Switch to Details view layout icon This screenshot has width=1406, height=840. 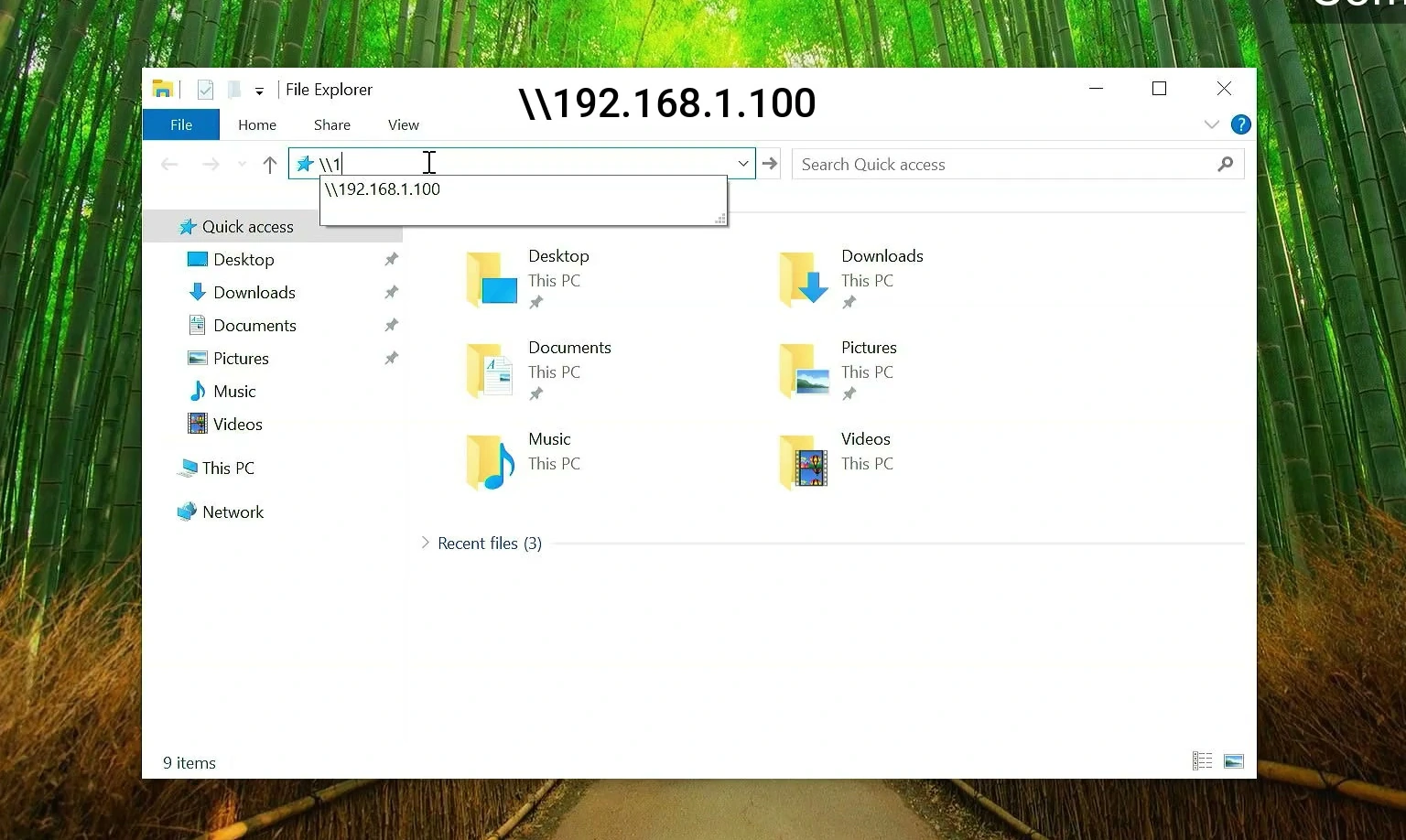[1202, 761]
